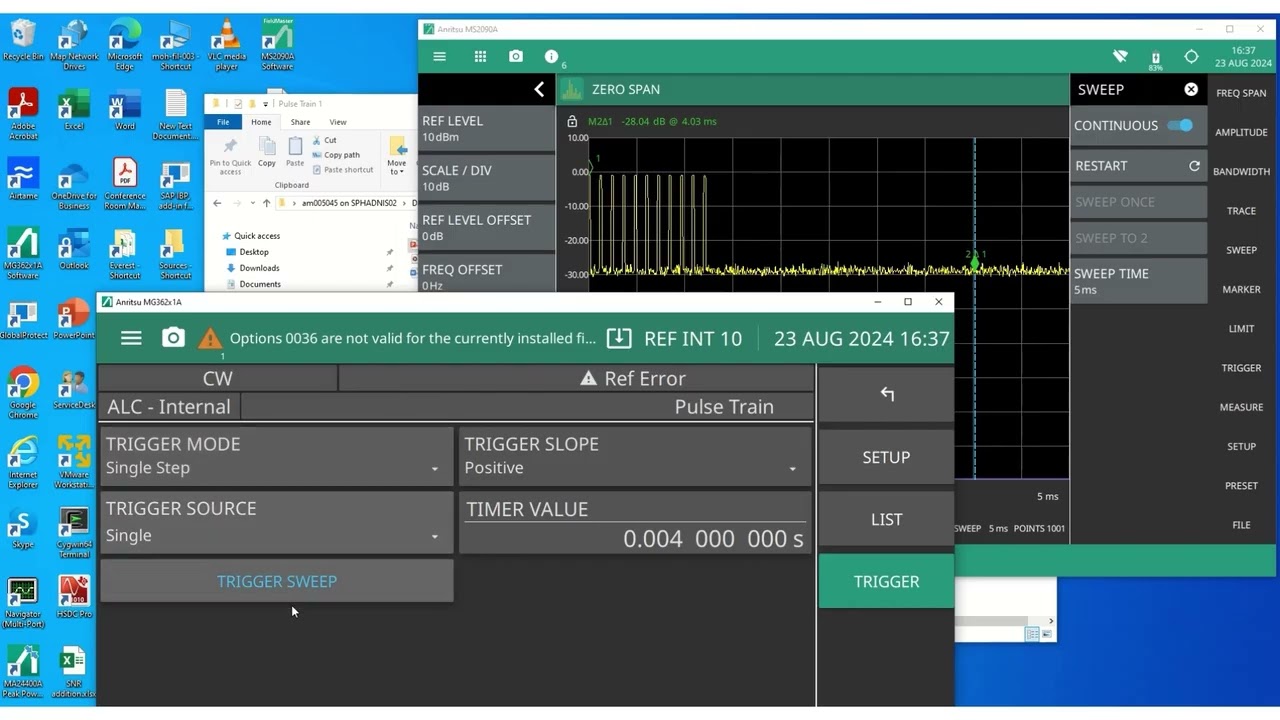1280x720 pixels.
Task: Edit the REF LEVEL 10 dBm value
Action: [x=487, y=128]
